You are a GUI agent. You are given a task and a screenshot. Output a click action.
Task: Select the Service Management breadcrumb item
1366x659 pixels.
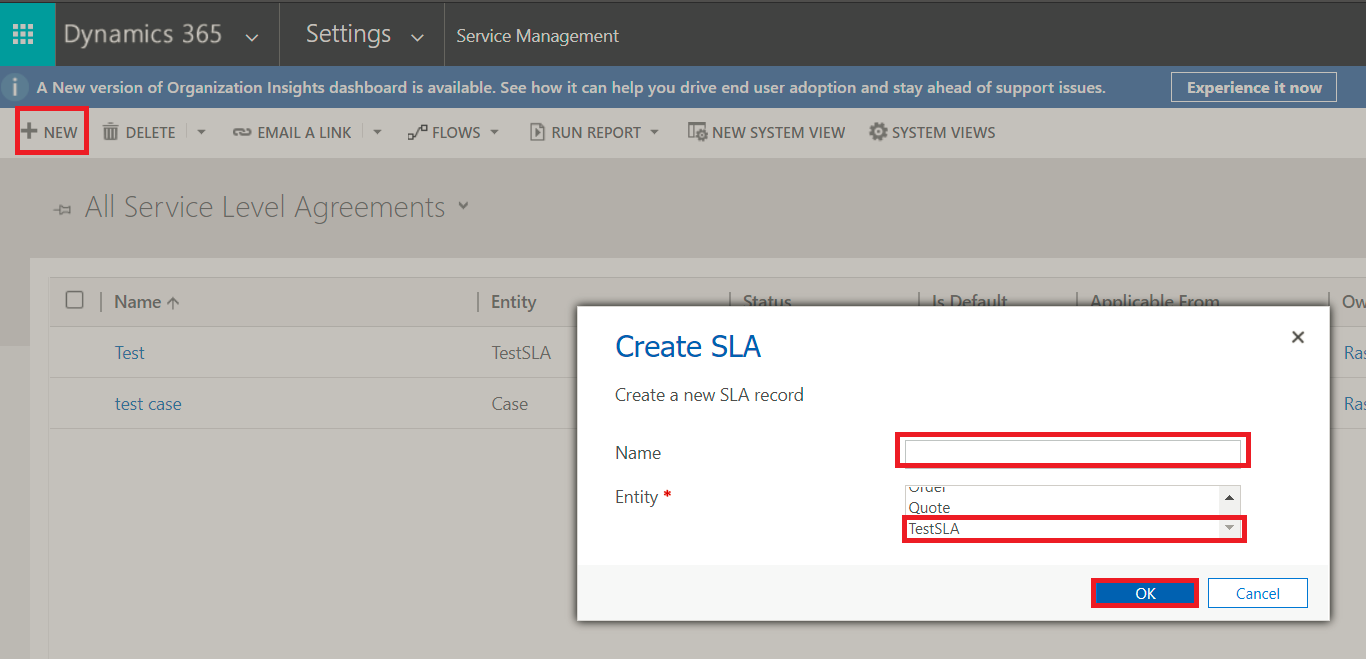(537, 35)
